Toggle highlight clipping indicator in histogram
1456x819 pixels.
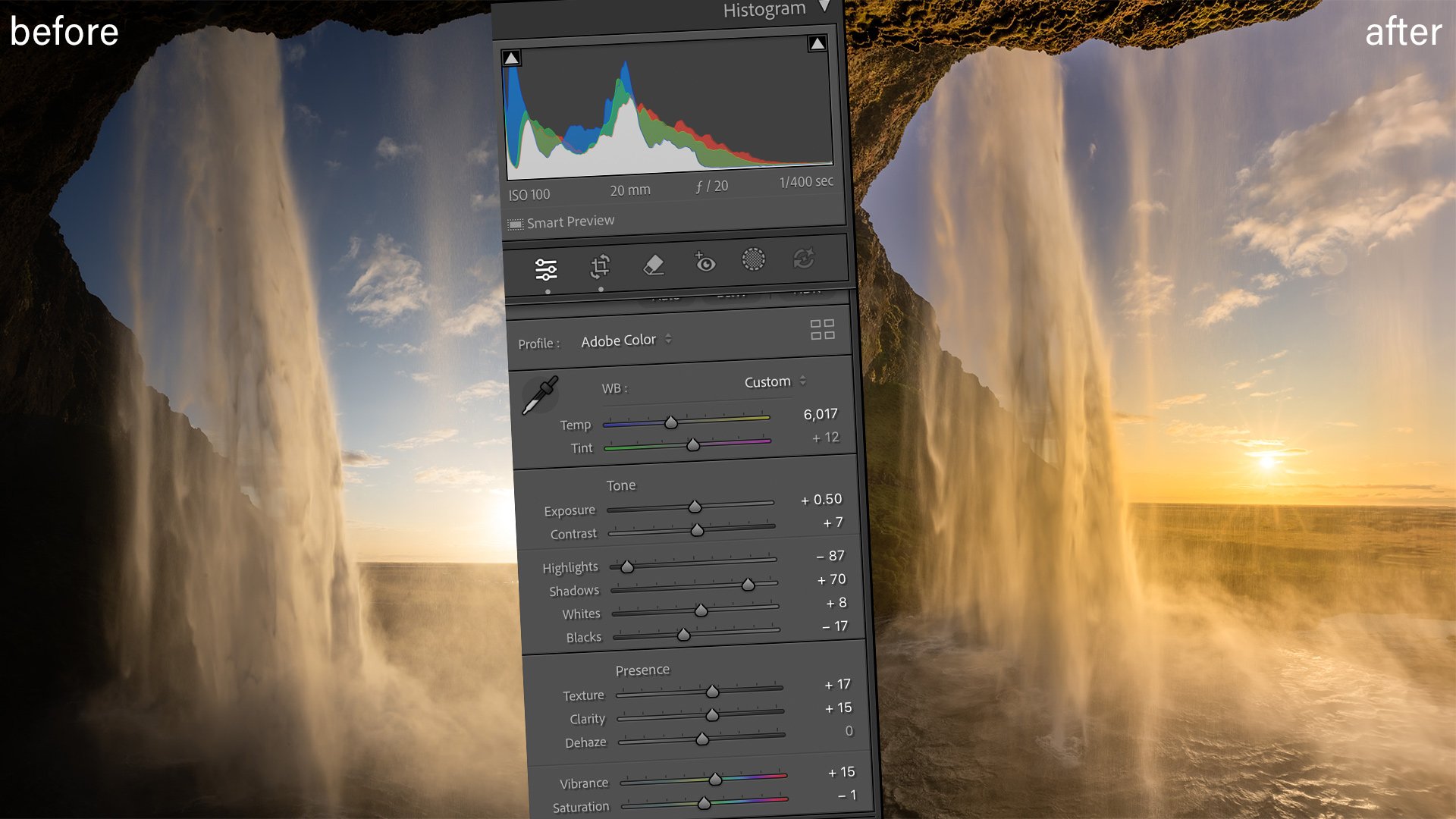(x=817, y=43)
